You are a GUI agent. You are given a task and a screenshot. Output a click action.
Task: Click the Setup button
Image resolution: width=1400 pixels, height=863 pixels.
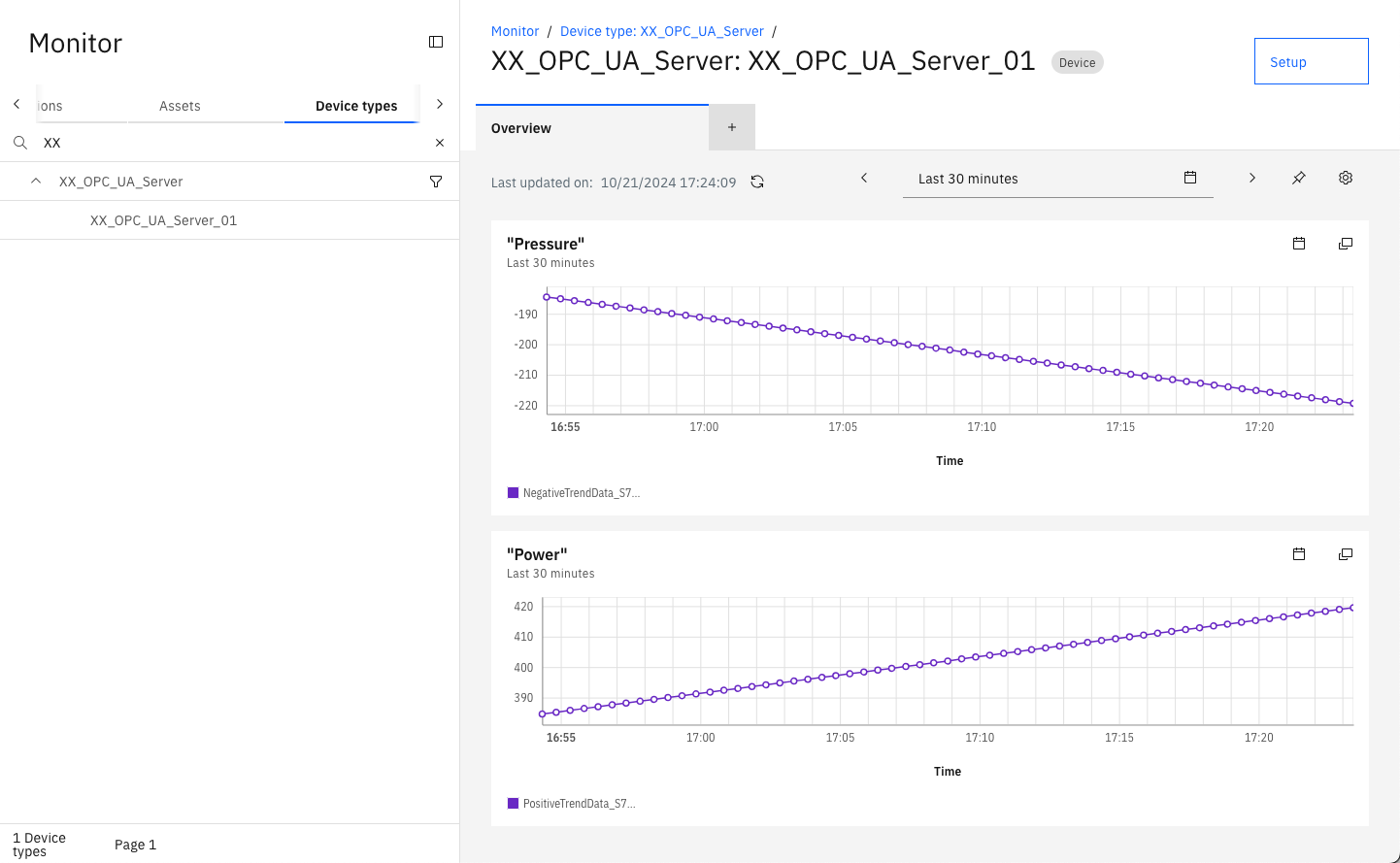point(1311,61)
